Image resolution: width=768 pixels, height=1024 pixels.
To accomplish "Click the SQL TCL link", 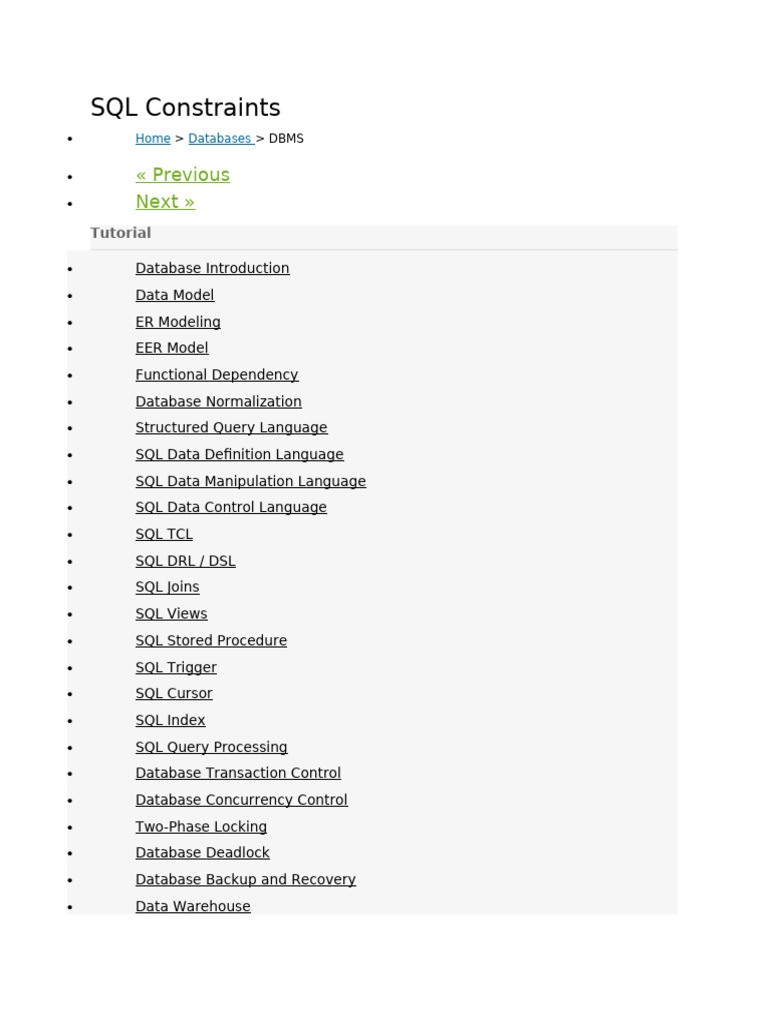I will pos(164,534).
